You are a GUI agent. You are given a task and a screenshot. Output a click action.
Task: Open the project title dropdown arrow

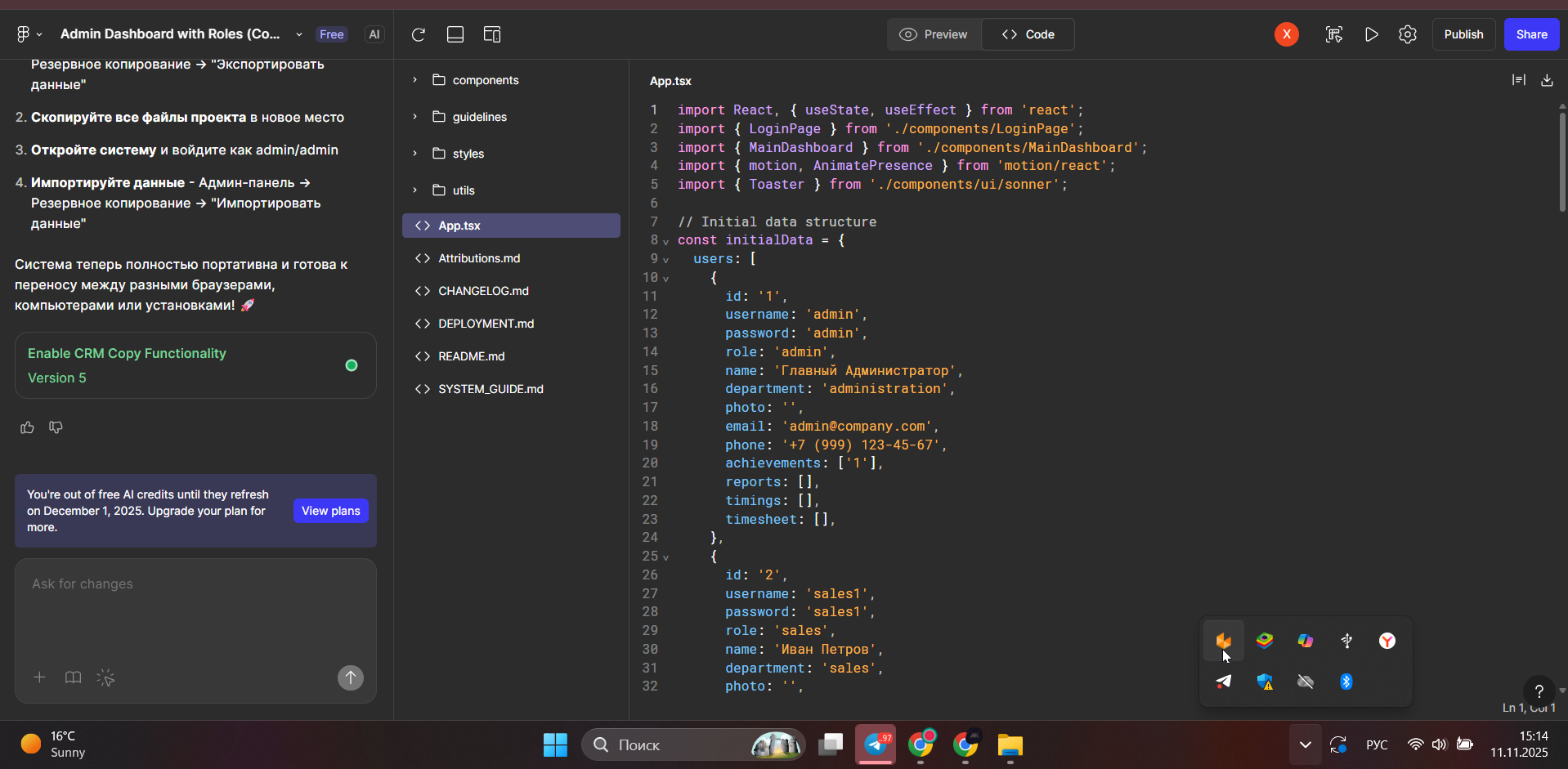tap(299, 34)
